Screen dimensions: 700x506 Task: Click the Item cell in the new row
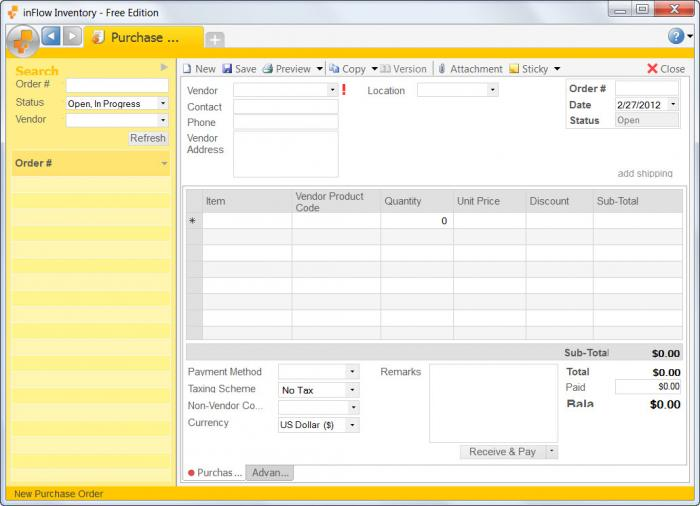[247, 221]
